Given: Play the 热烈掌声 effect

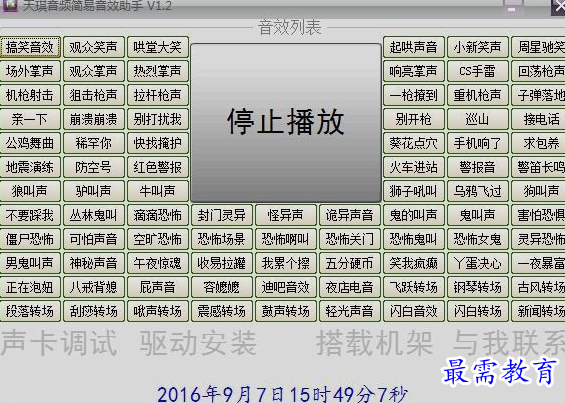Looking at the screenshot, I should coord(158,71).
